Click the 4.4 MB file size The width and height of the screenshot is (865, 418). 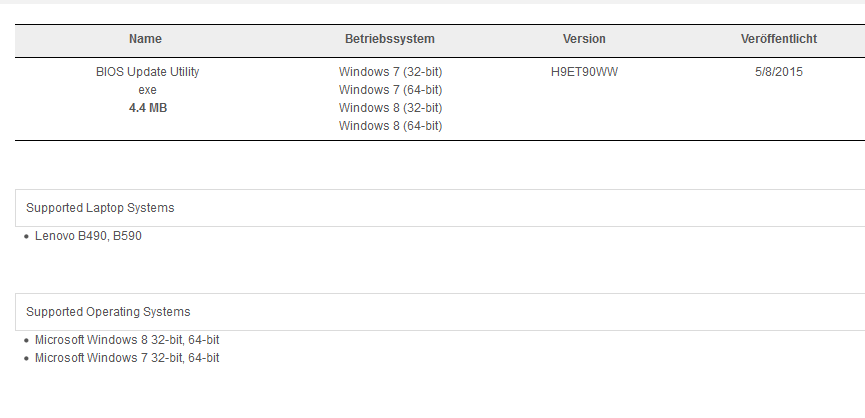(x=147, y=108)
